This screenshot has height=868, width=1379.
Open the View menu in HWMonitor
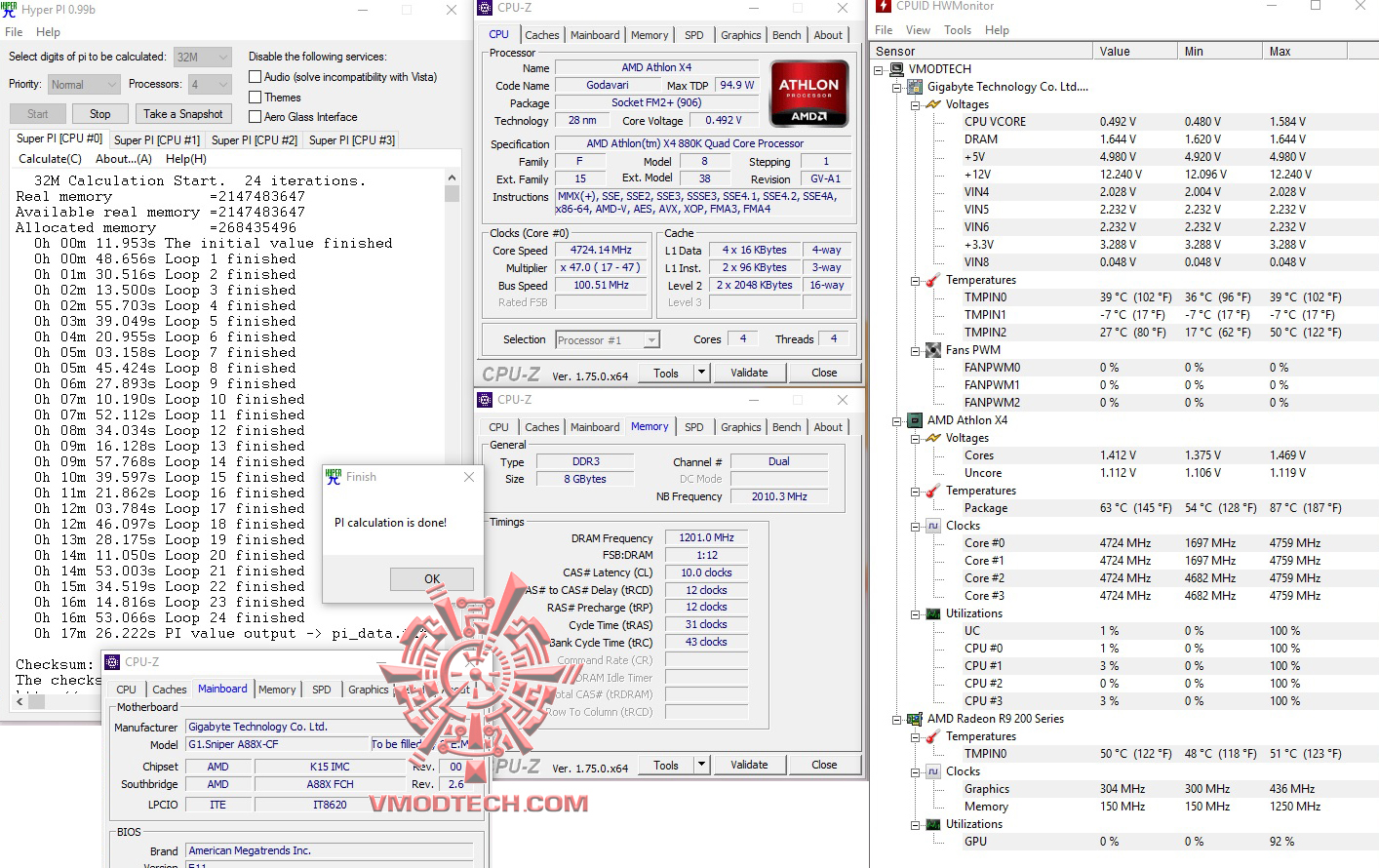coord(918,30)
